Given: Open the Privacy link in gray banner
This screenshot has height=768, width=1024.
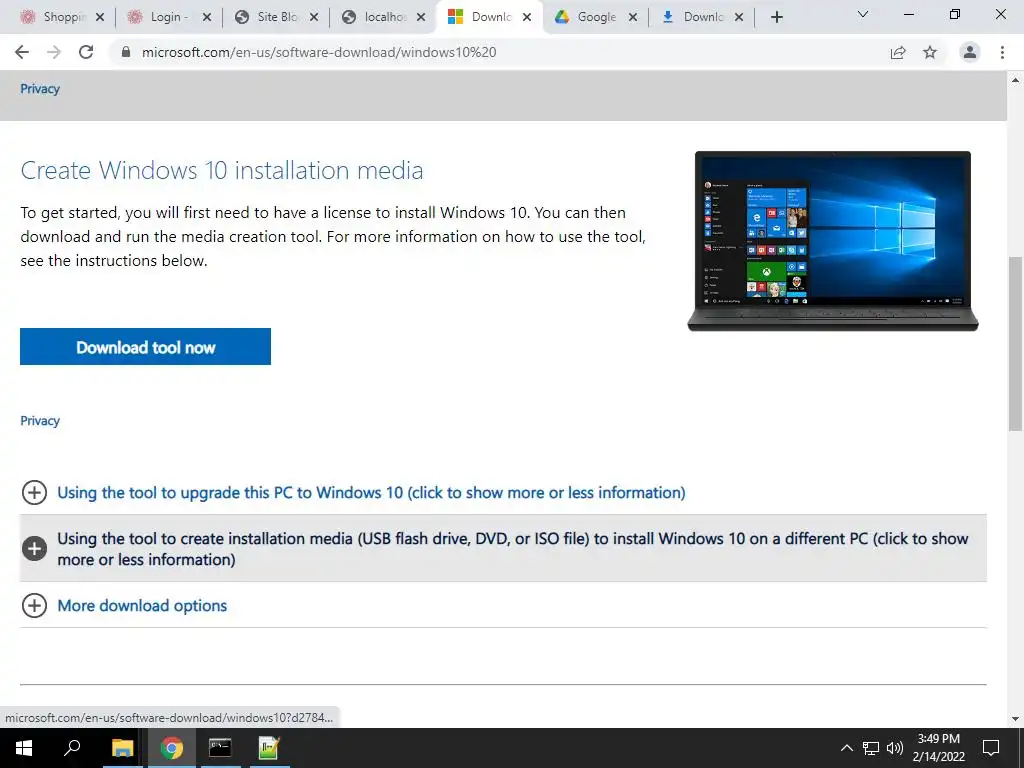Looking at the screenshot, I should [40, 89].
